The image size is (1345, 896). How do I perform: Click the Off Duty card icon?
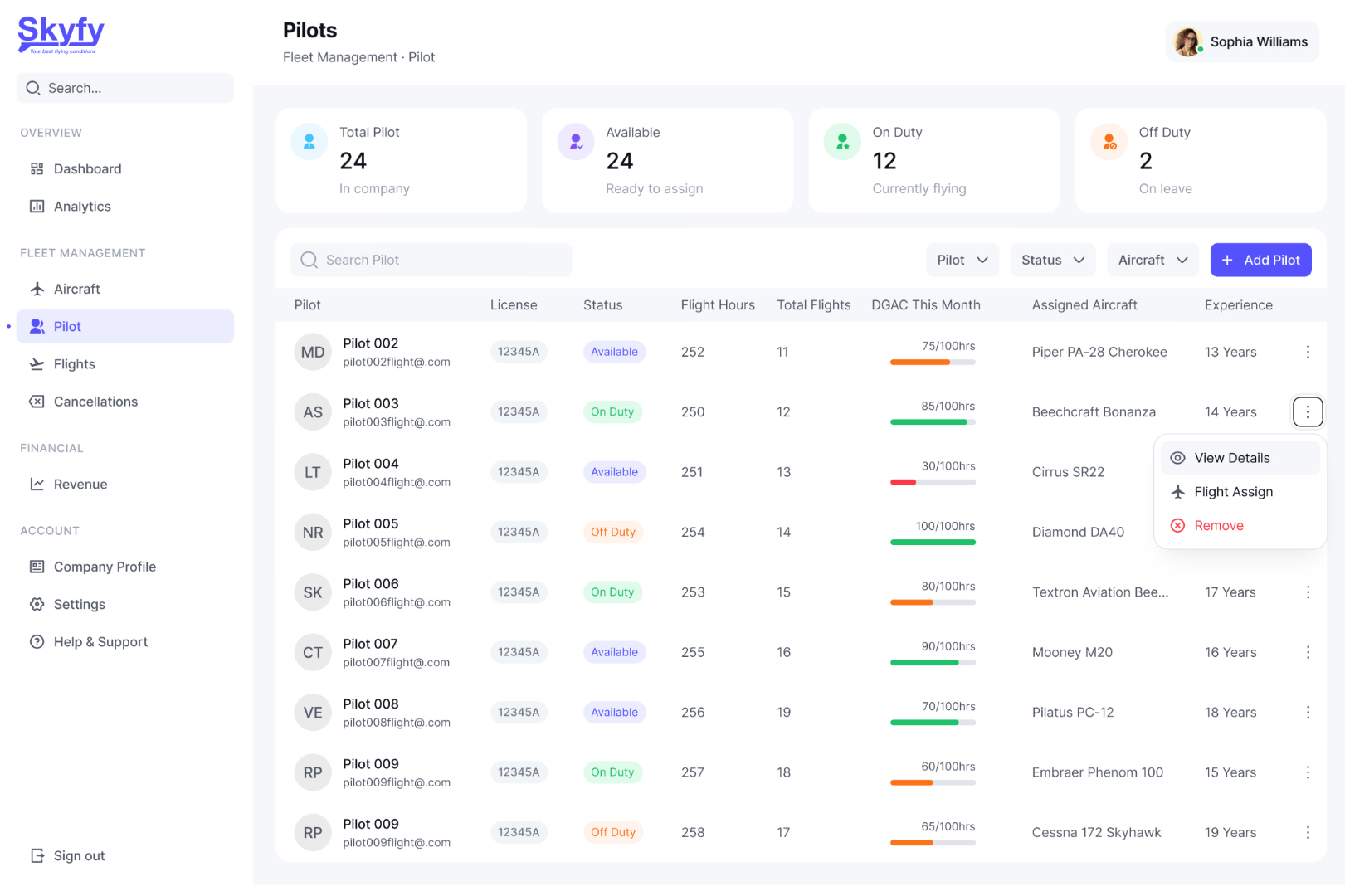tap(1109, 143)
